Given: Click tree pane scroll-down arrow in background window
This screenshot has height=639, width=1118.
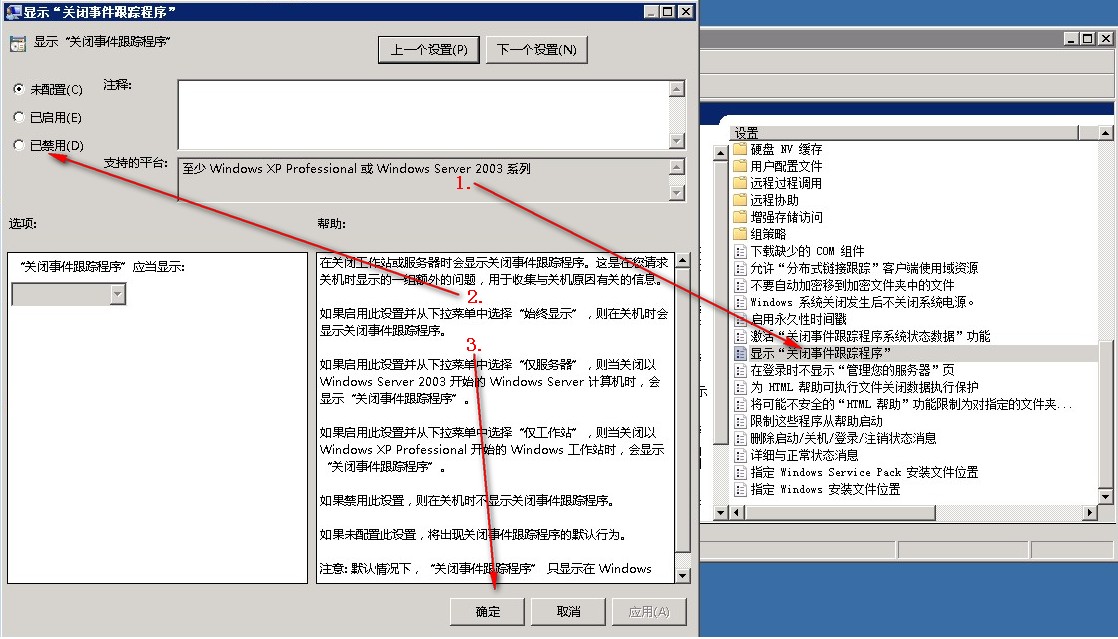Looking at the screenshot, I should click(x=720, y=512).
